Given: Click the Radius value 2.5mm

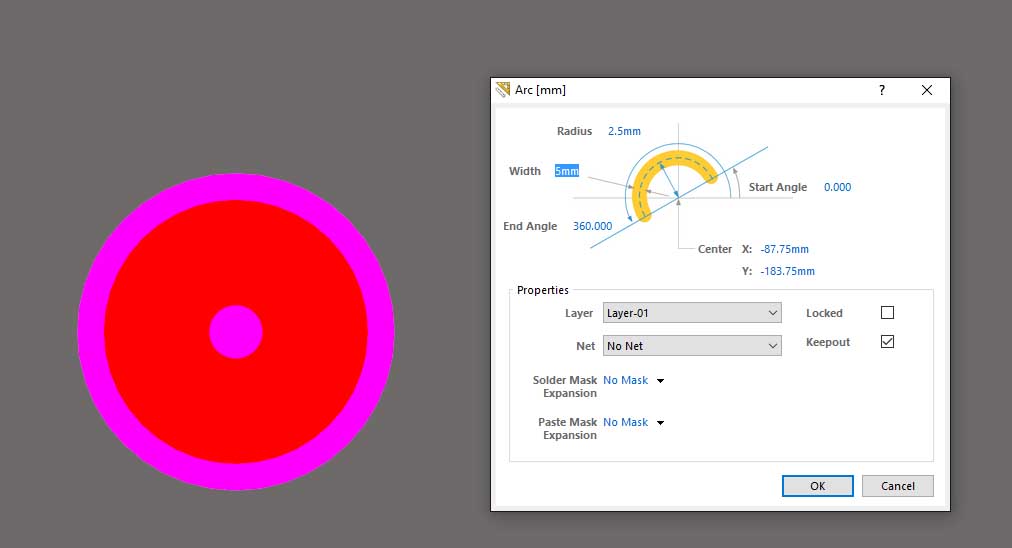Looking at the screenshot, I should tap(624, 131).
